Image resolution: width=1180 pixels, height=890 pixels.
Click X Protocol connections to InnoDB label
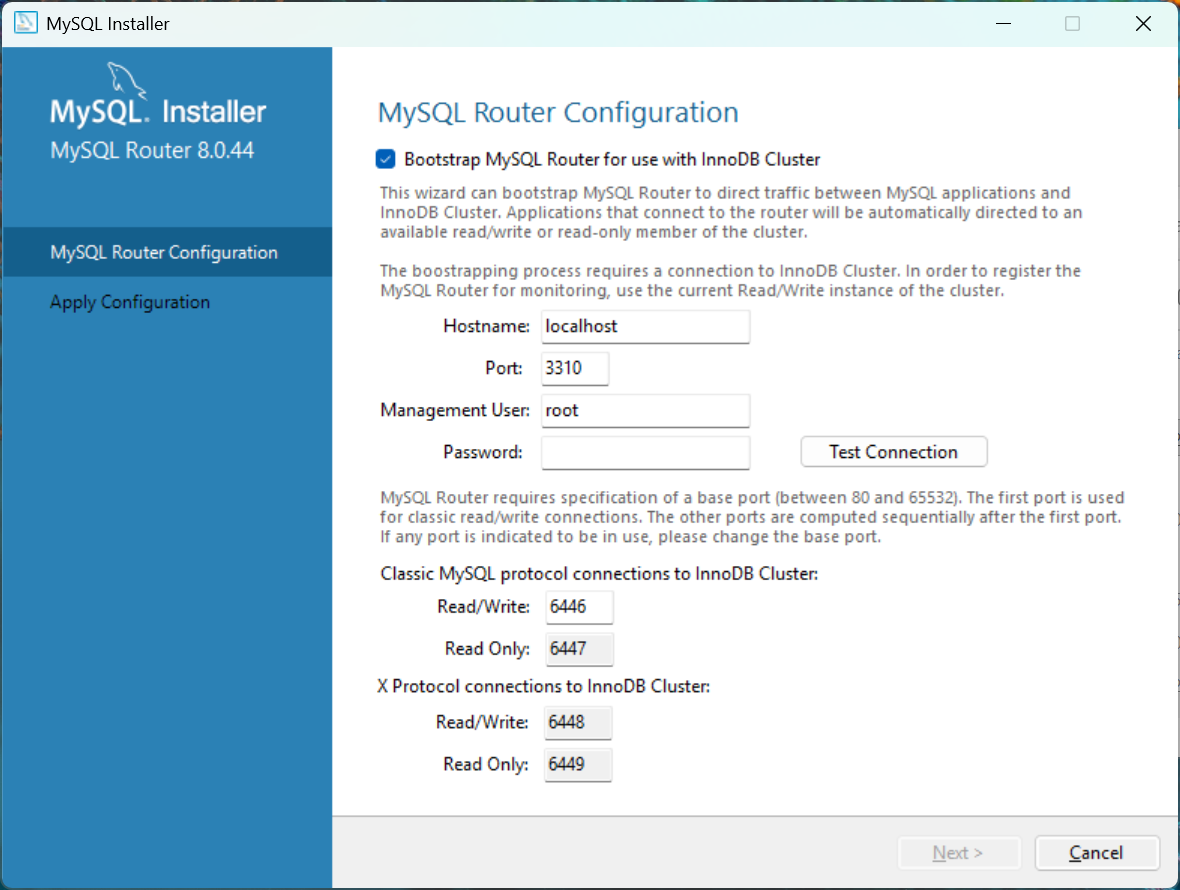tap(543, 686)
